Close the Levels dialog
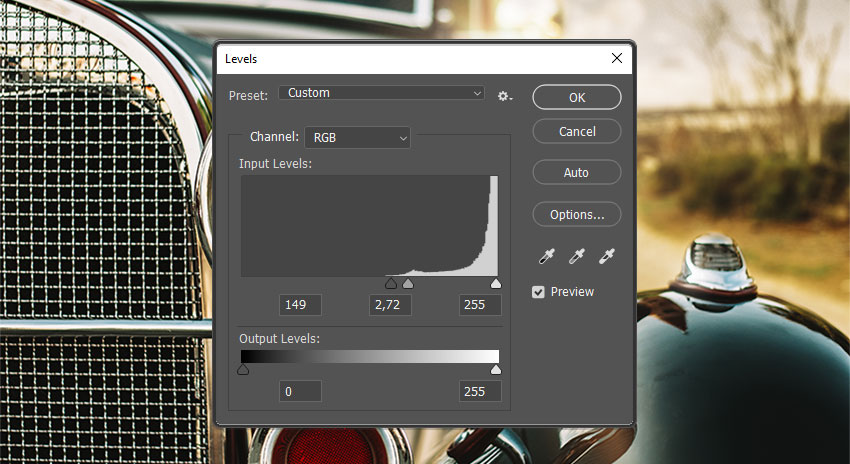 pyautogui.click(x=616, y=58)
